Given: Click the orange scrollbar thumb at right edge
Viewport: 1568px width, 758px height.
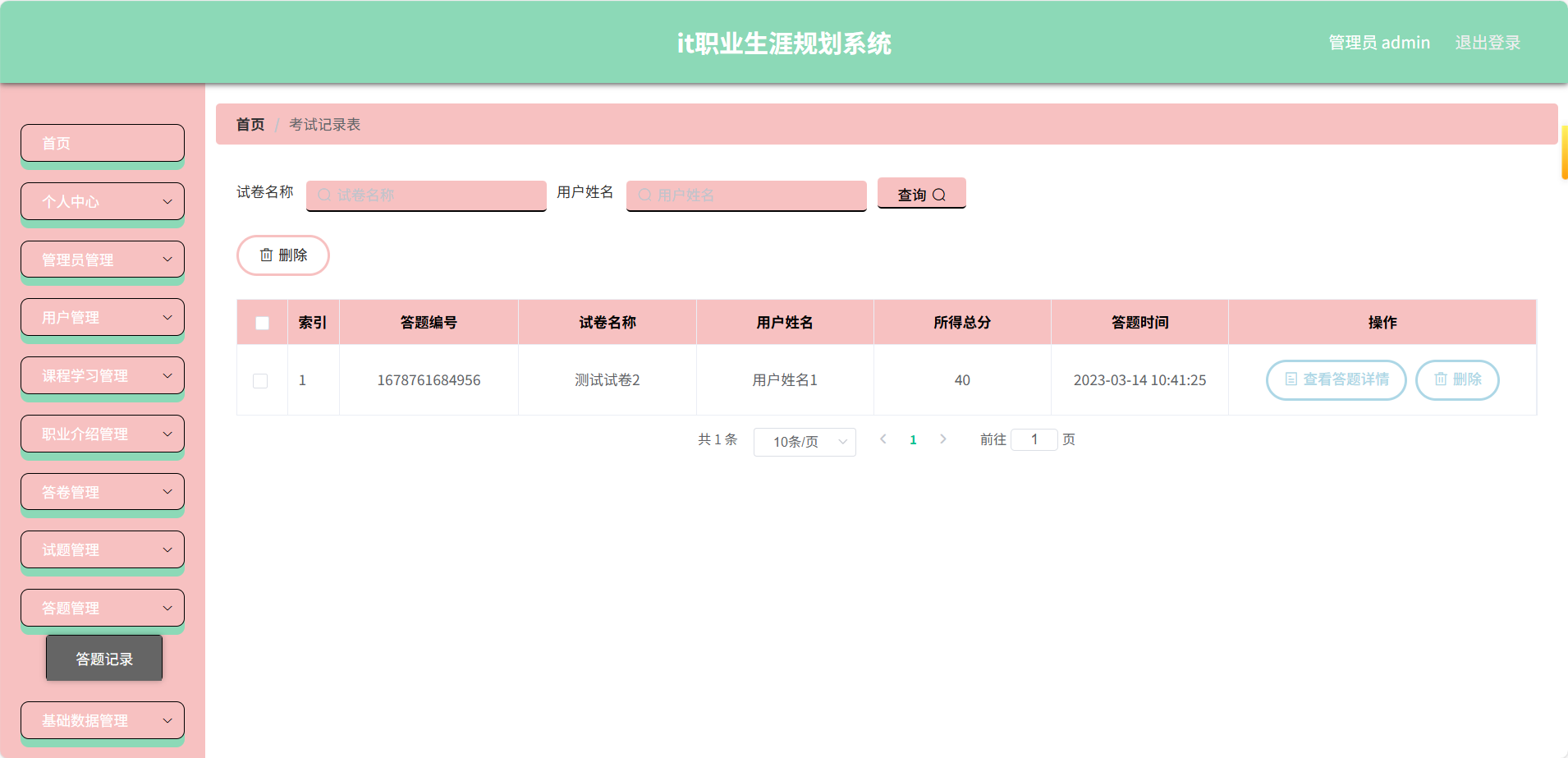Looking at the screenshot, I should [x=1565, y=152].
